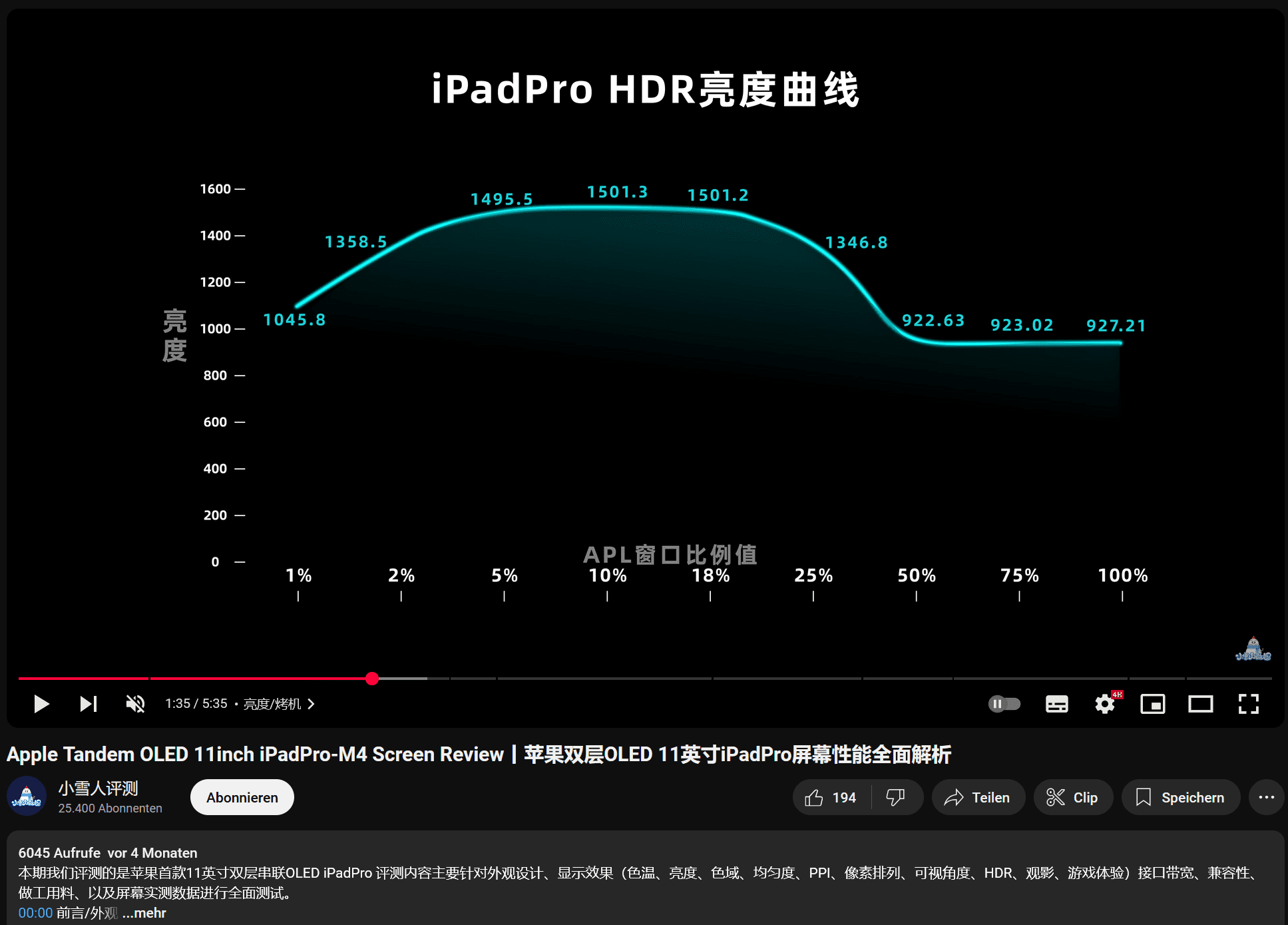Image resolution: width=1288 pixels, height=925 pixels.
Task: Click the 1358.5 data label on chart
Action: pos(355,242)
